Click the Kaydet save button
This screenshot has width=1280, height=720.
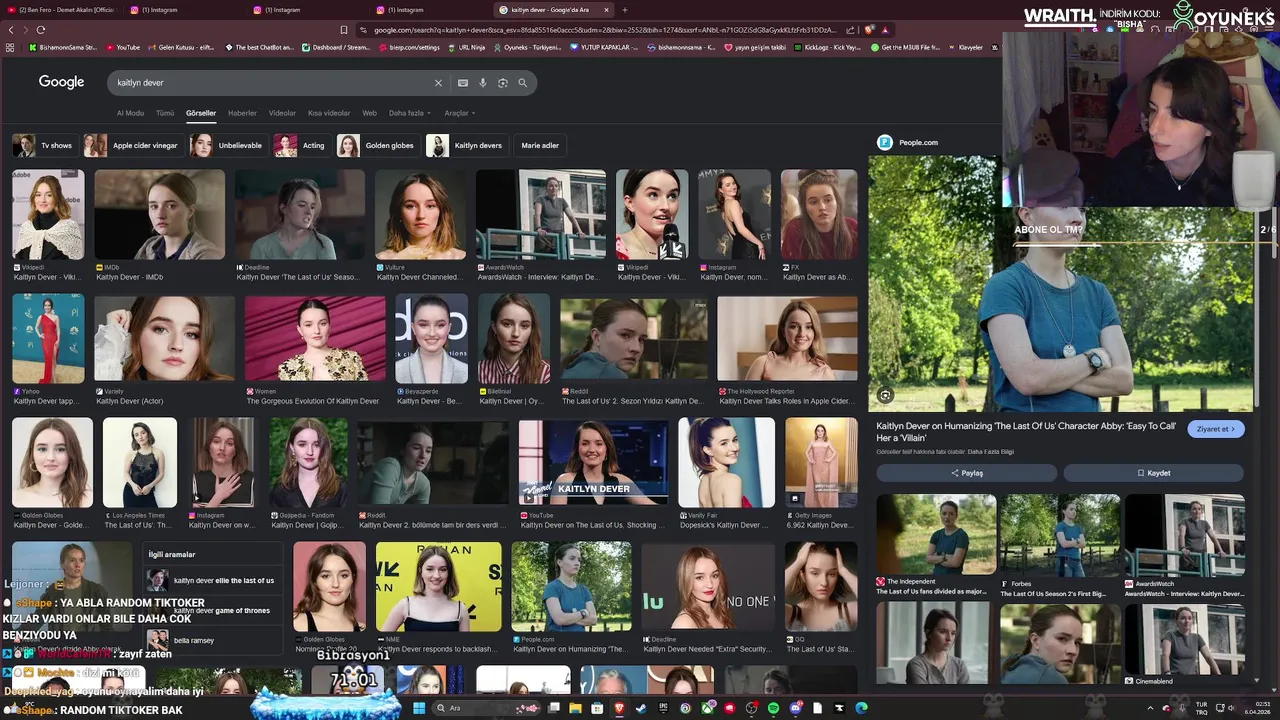1153,473
